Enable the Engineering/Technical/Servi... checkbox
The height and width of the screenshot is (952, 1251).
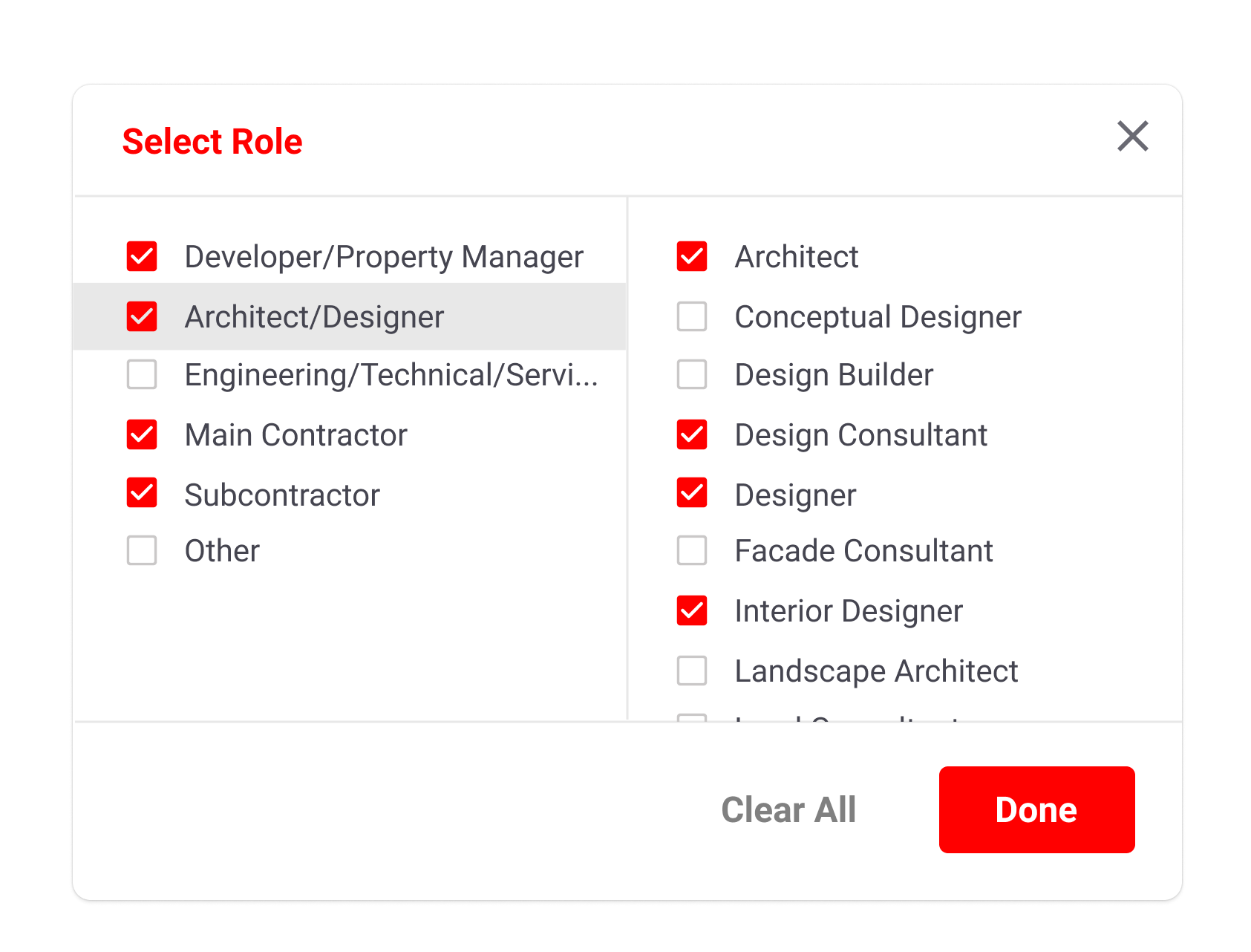[142, 374]
